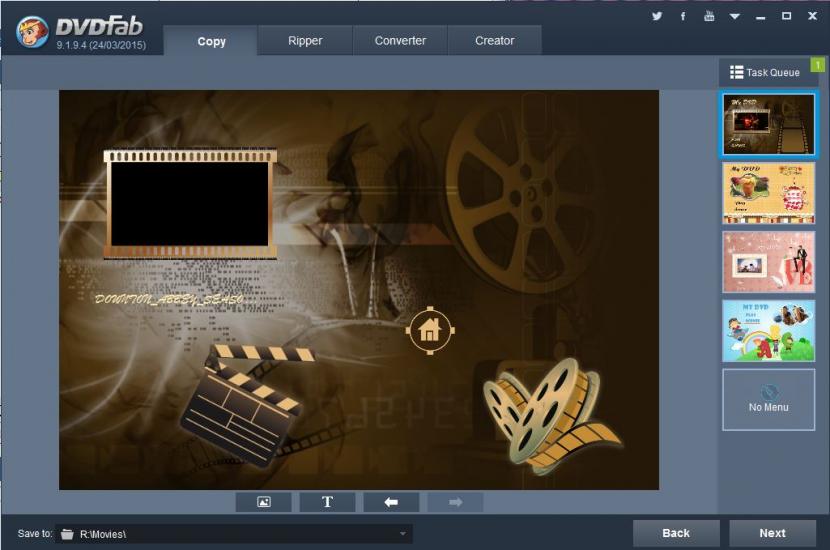Close the DVDFab window

(x=813, y=16)
